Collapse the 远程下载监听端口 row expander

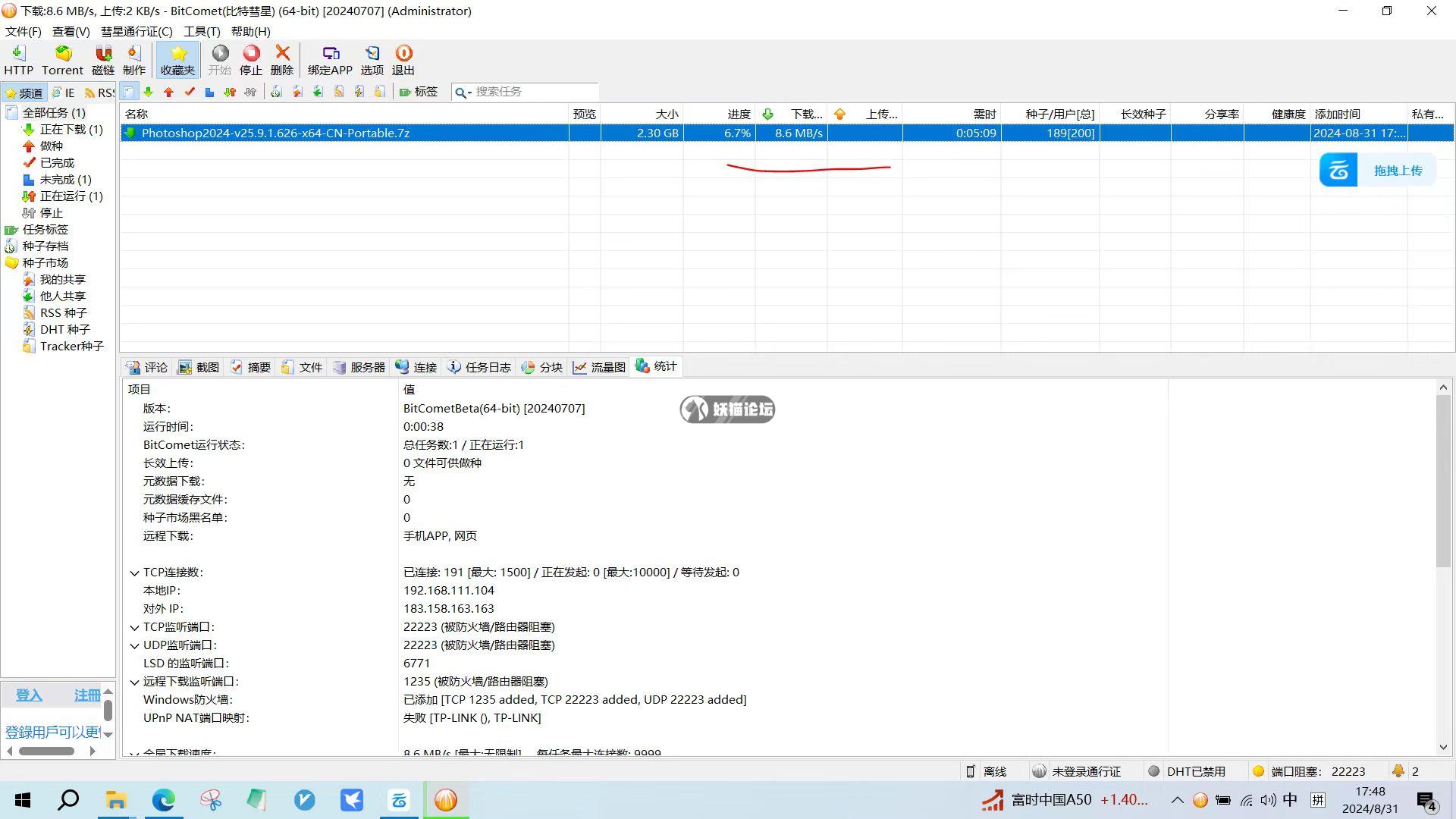tap(134, 682)
